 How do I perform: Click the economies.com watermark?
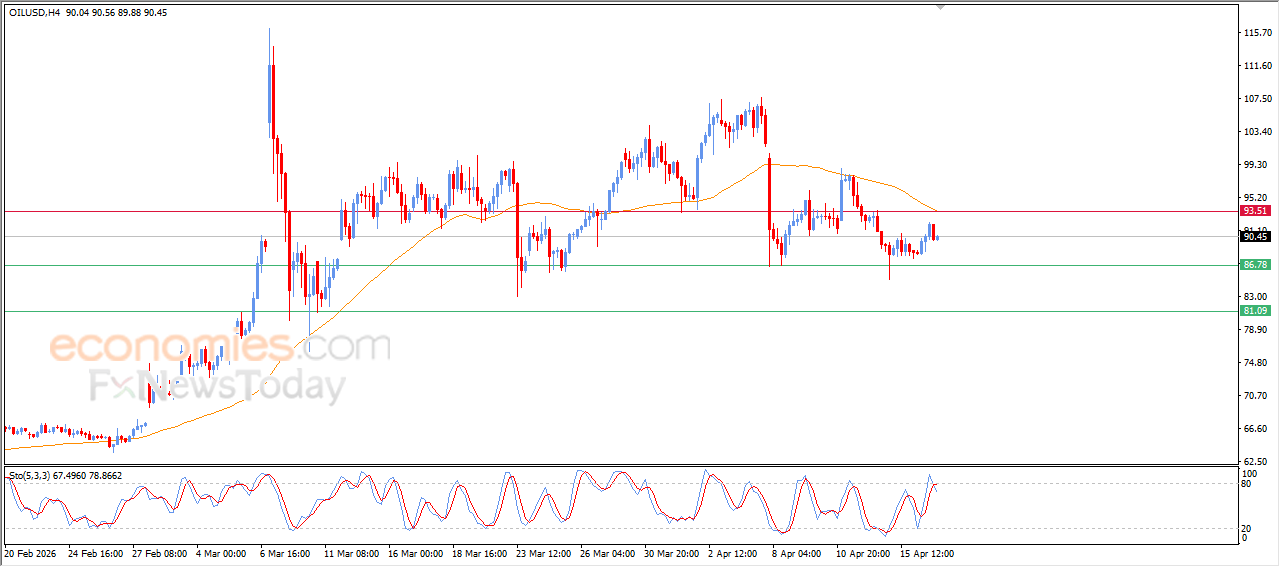pyautogui.click(x=220, y=347)
